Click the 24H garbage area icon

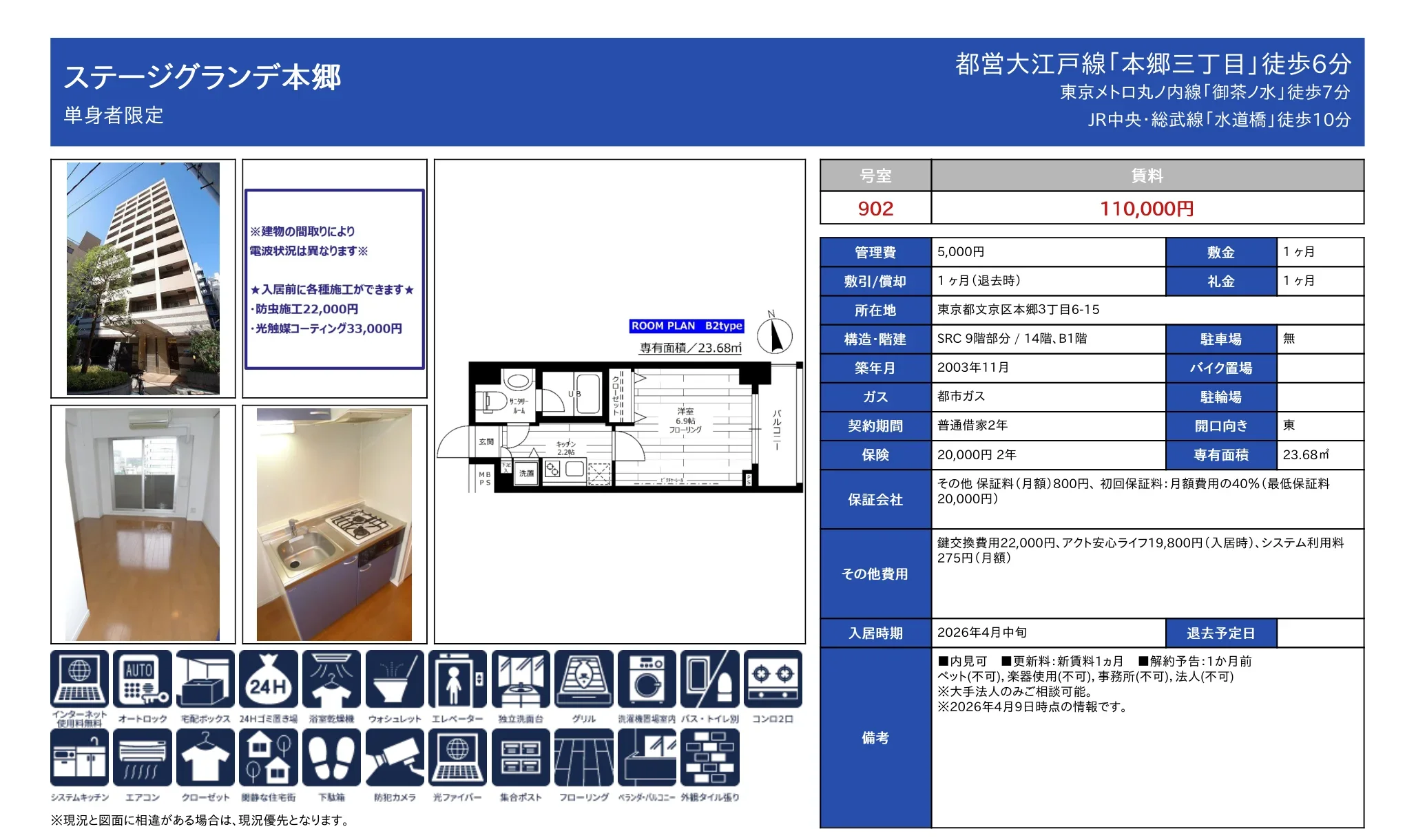click(268, 679)
